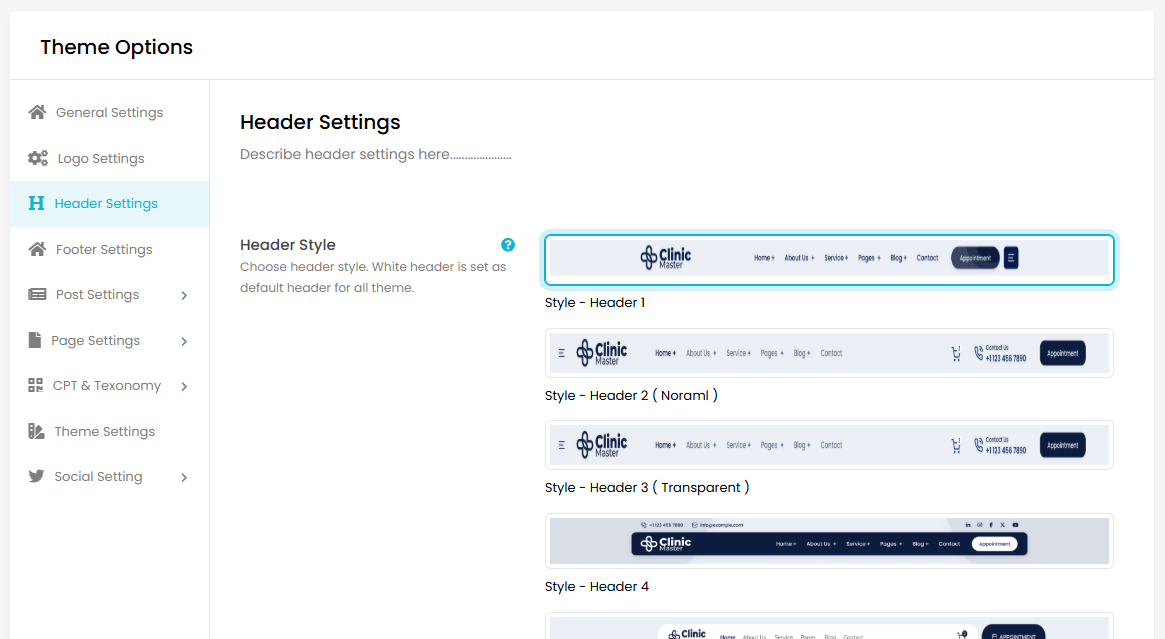Click the General Settings home icon
Viewport: 1165px width, 639px height.
point(37,112)
